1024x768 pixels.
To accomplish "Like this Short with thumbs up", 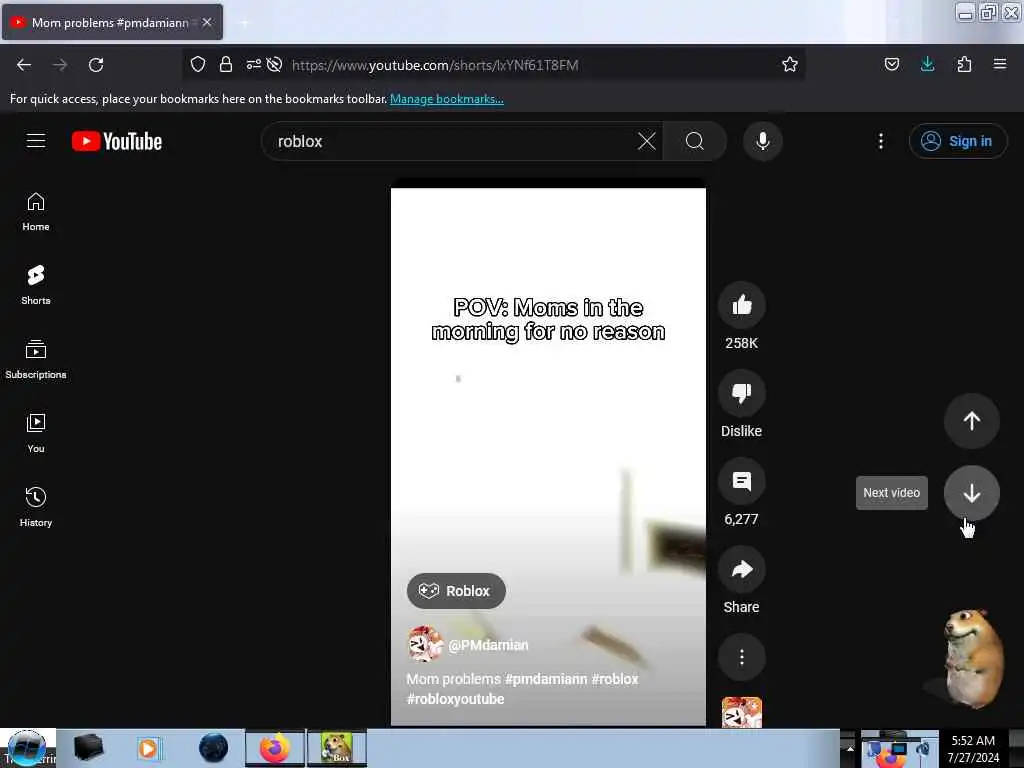I will tap(741, 305).
